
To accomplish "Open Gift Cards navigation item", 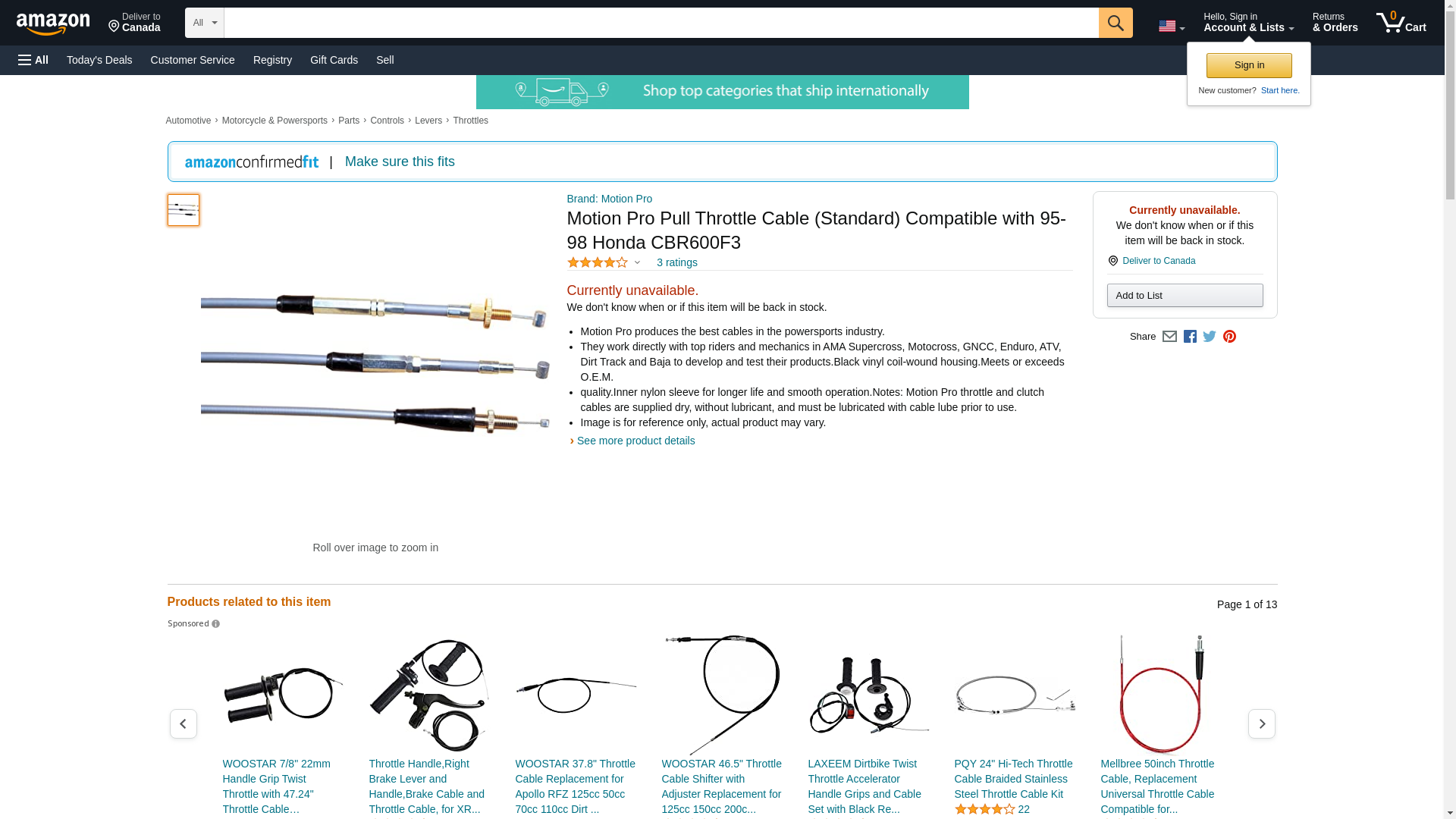I will [334, 60].
